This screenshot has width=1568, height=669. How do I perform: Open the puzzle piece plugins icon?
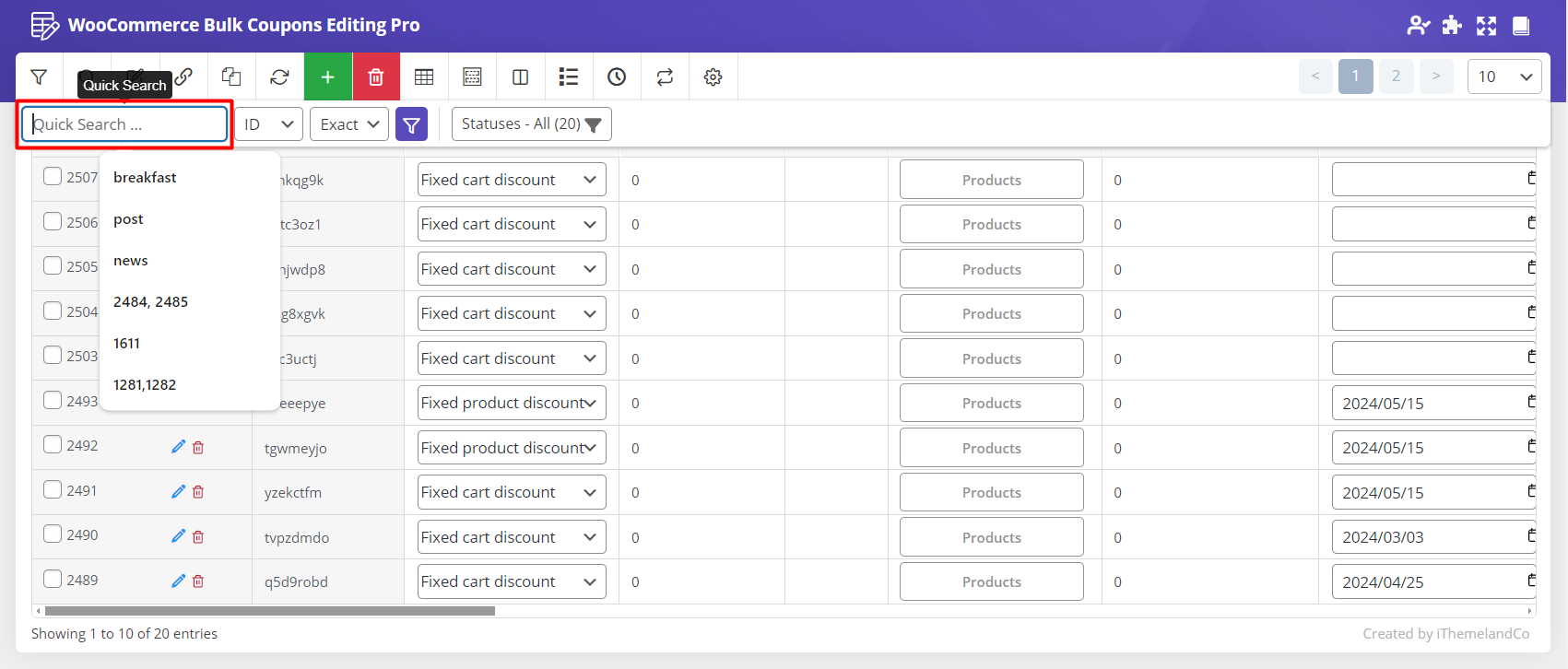[1452, 26]
